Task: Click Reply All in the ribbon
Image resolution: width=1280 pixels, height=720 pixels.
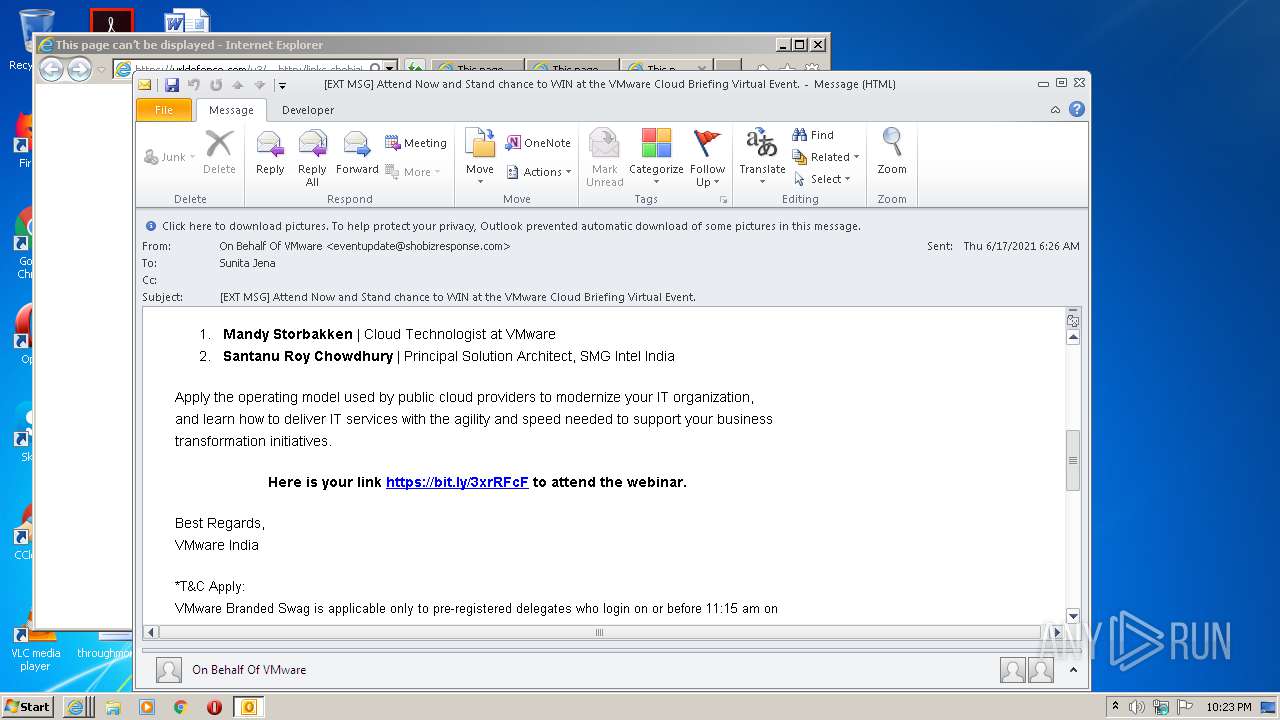Action: (x=312, y=158)
